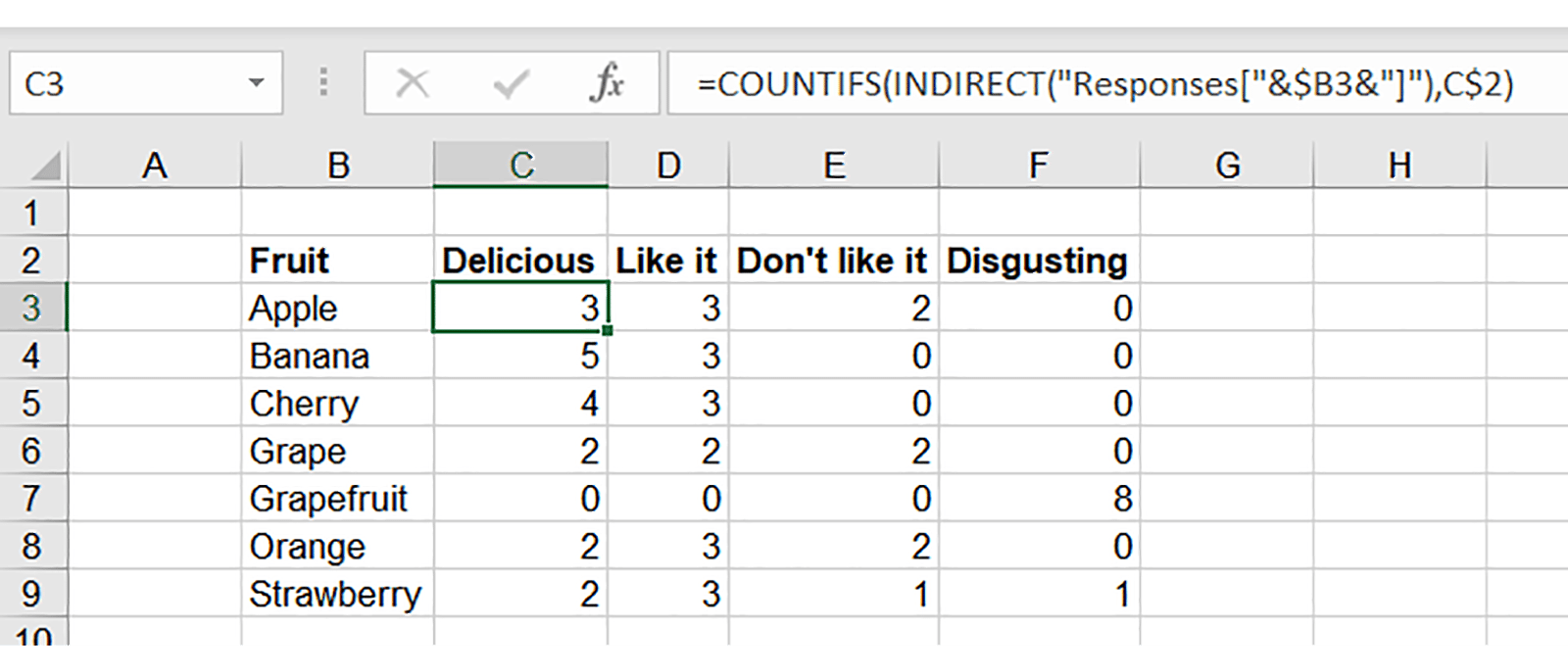Click the three-dot formula bar resize handle
The height and width of the screenshot is (672, 1568).
pyautogui.click(x=323, y=83)
